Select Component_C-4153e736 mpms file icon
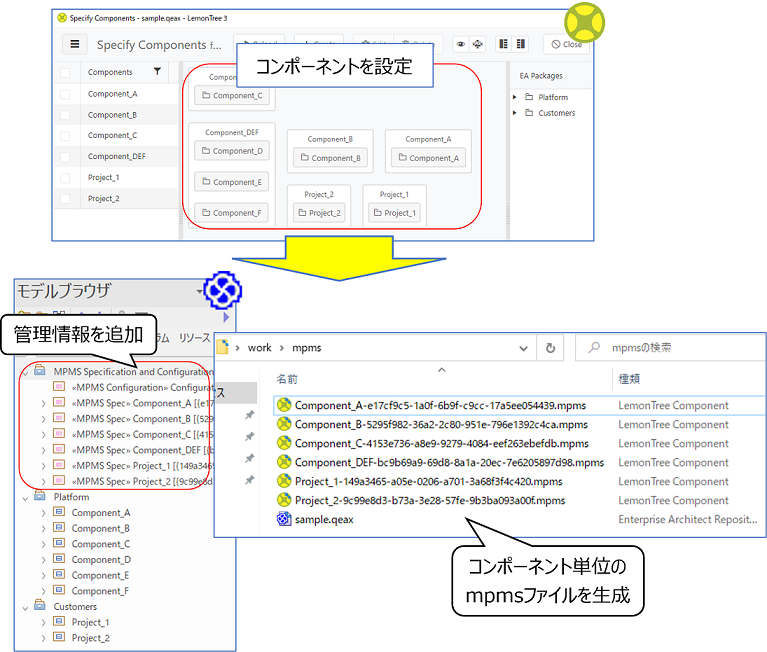This screenshot has height=652, width=767. [x=284, y=443]
